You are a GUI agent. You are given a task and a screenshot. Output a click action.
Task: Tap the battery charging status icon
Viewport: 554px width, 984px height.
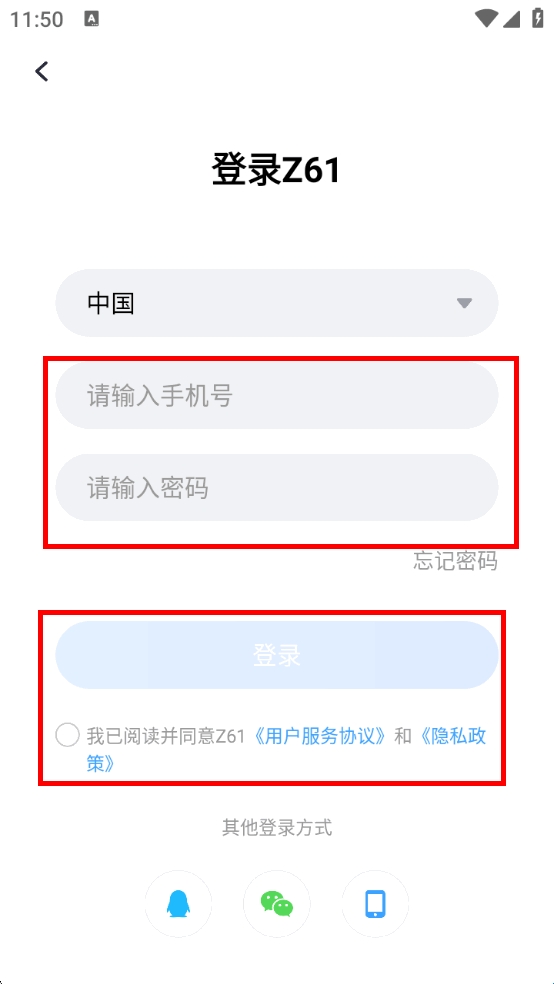coord(538,18)
